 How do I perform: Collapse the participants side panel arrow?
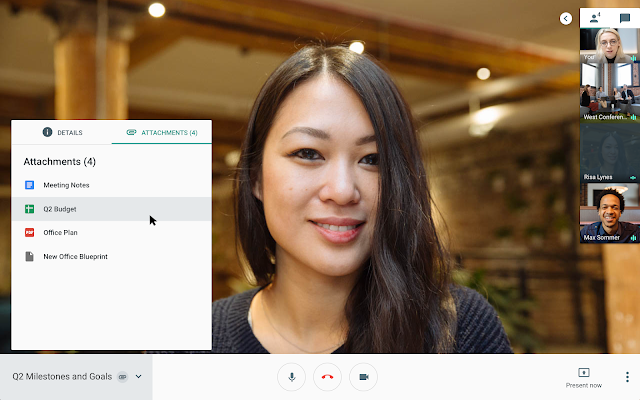click(x=566, y=18)
